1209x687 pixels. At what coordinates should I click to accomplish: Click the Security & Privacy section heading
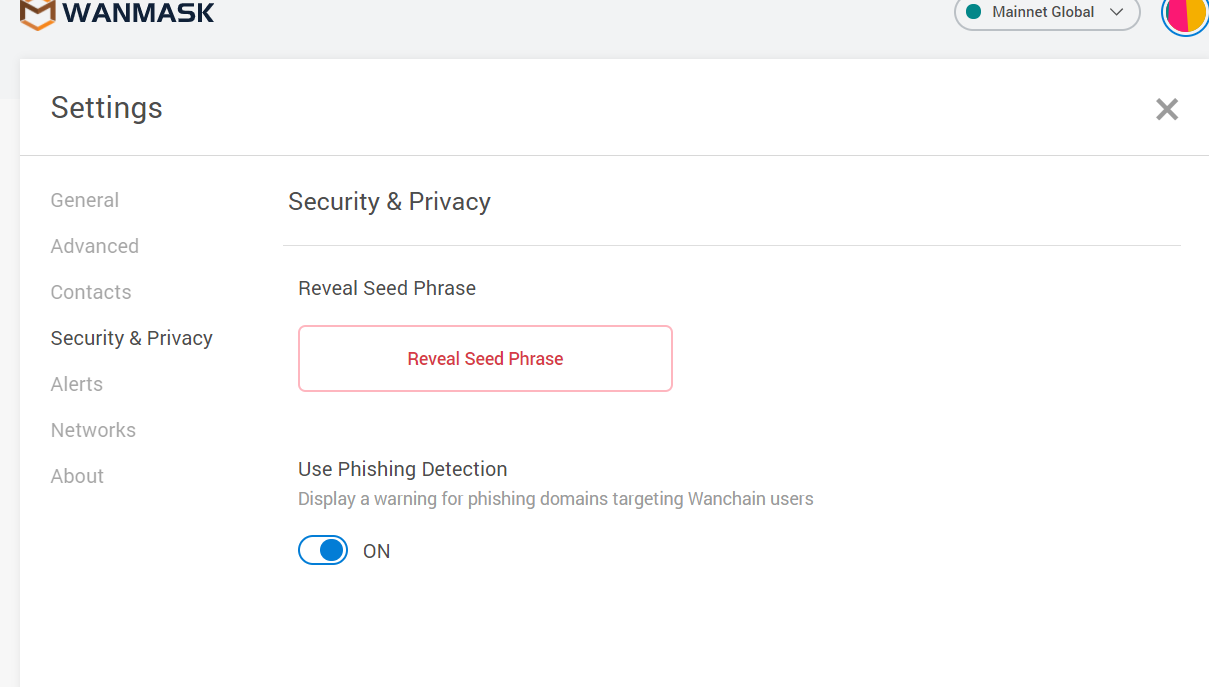pyautogui.click(x=389, y=202)
